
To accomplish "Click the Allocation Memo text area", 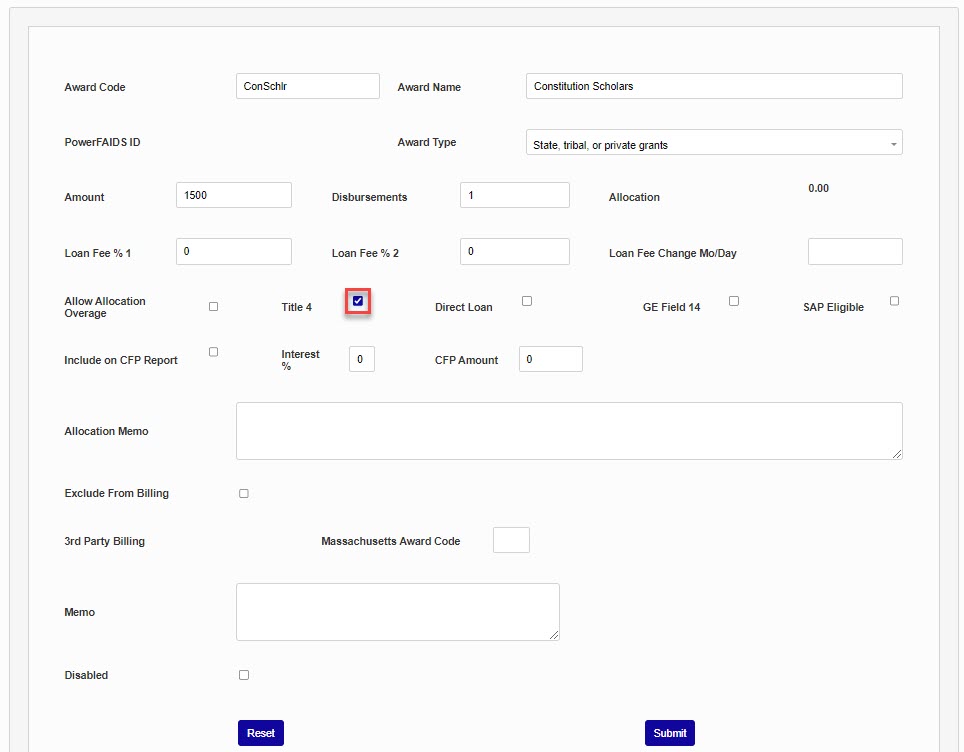I will 568,431.
